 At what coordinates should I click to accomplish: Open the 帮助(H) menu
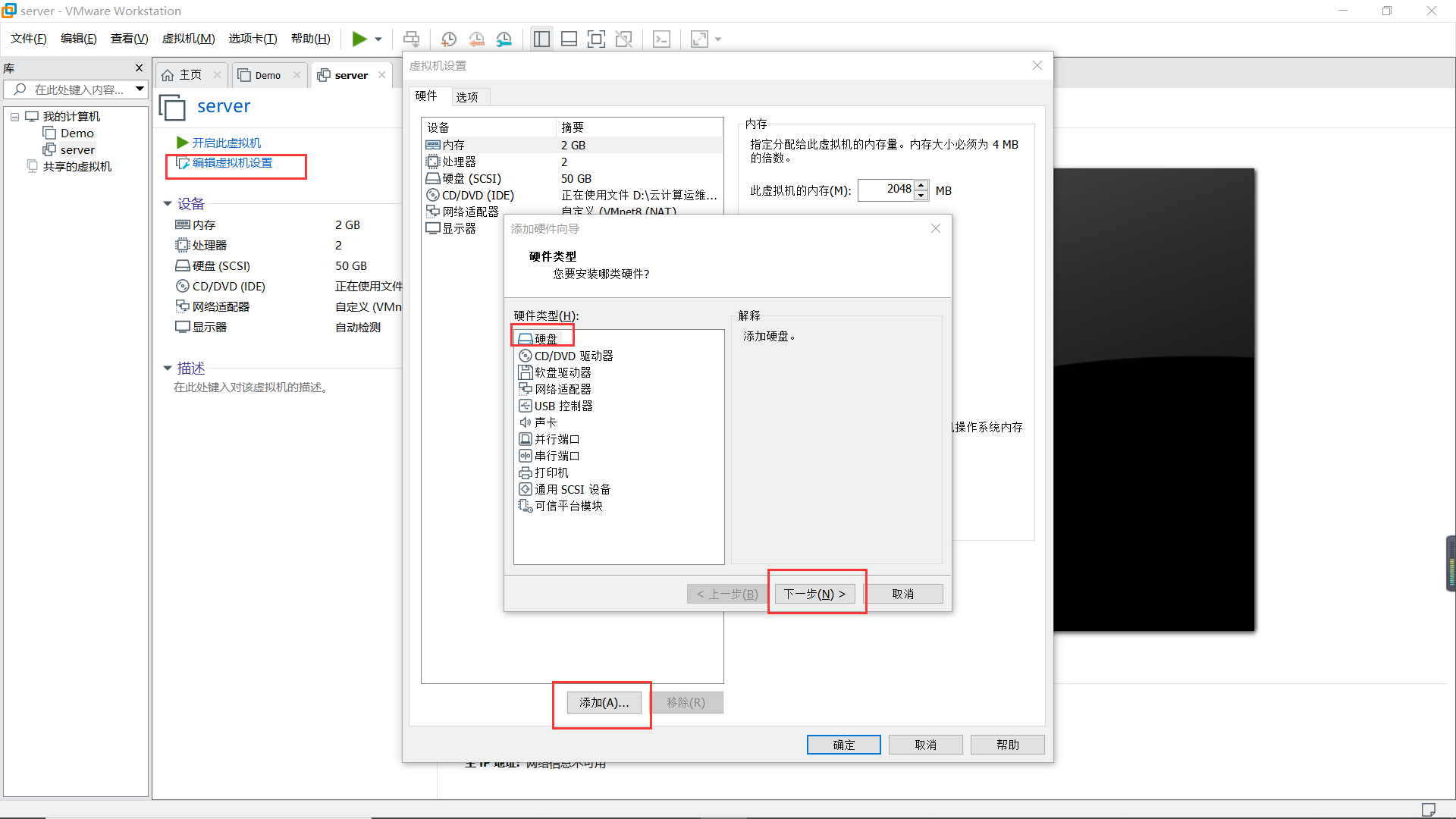310,39
